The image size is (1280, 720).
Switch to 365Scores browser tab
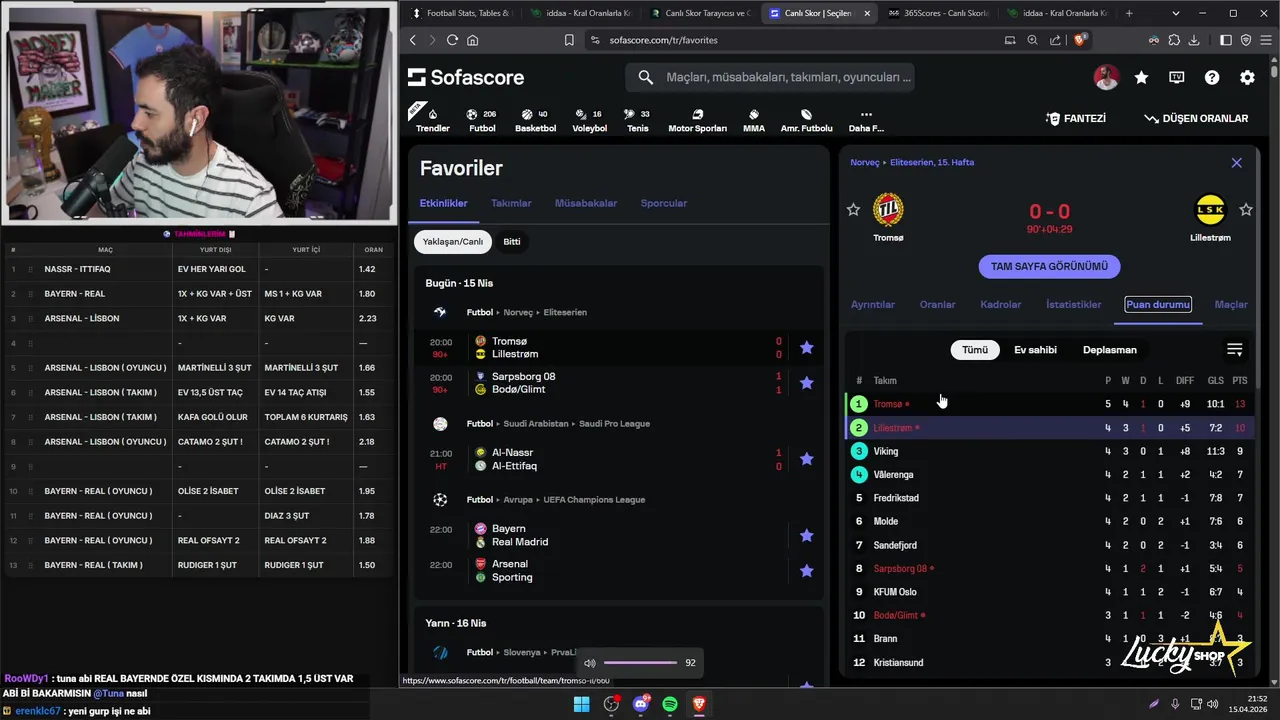click(937, 13)
